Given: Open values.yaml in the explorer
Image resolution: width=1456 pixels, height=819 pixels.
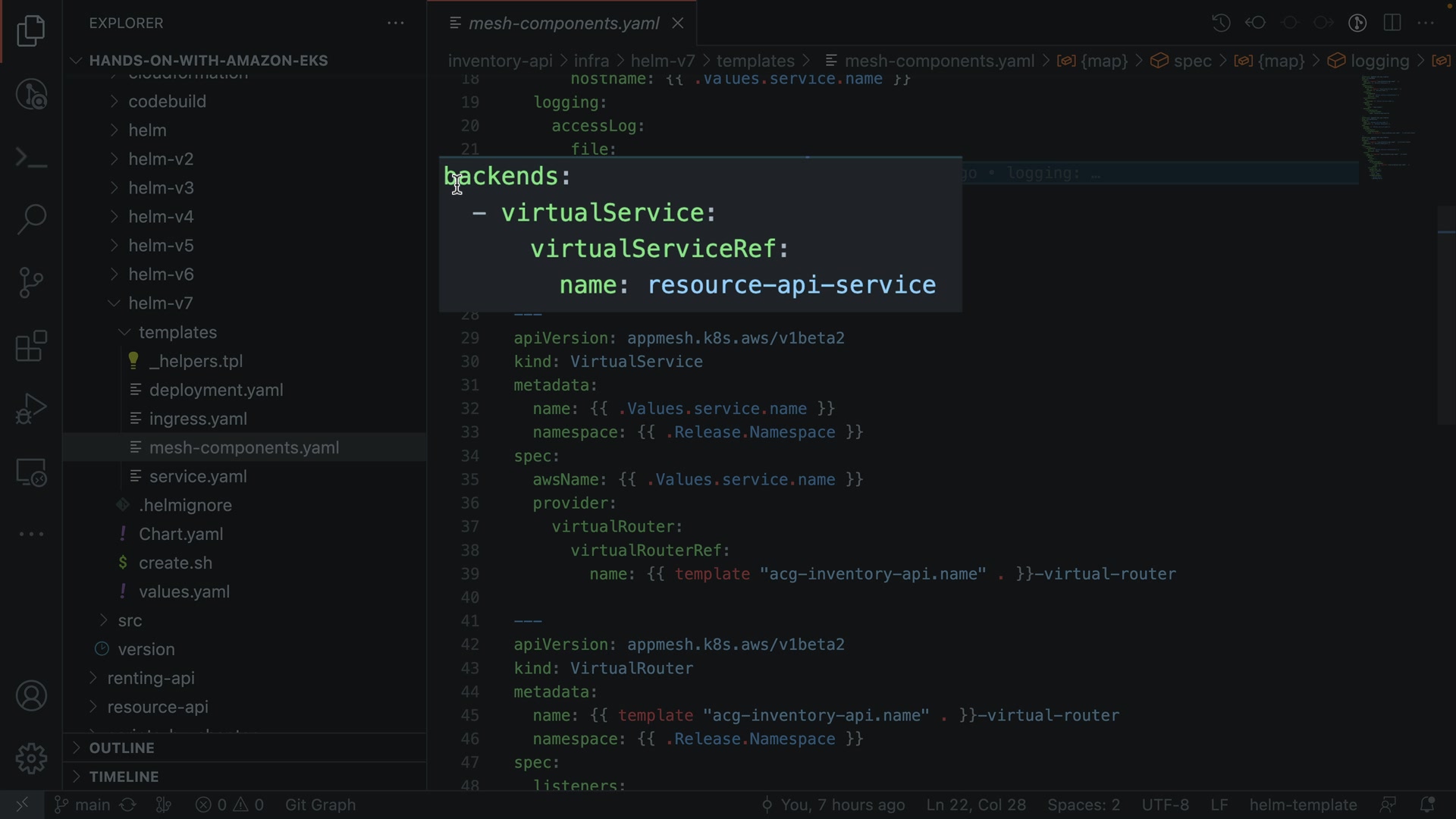Looking at the screenshot, I should pos(184,591).
